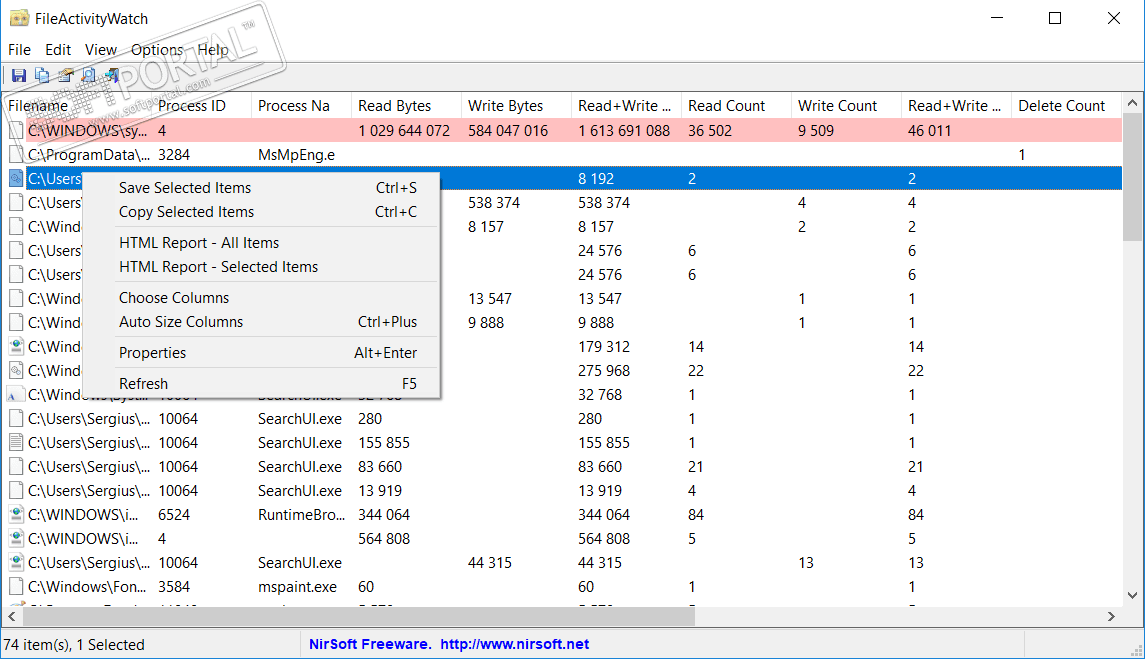Click the 1 029 644 072 read bytes cell
The image size is (1145, 659).
pyautogui.click(x=404, y=131)
